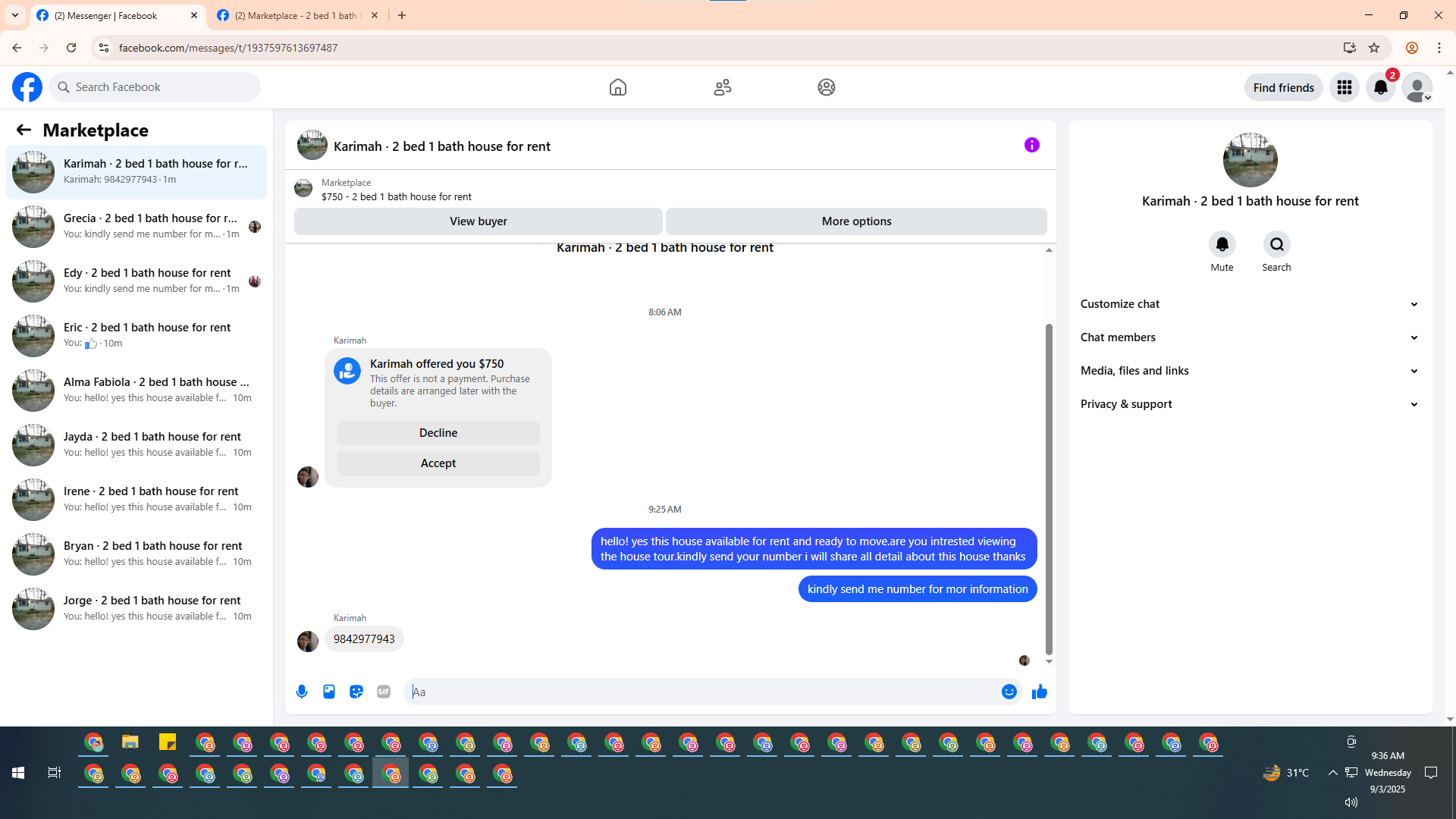Close the Marketplace browser tab
The width and height of the screenshot is (1456, 819).
(x=375, y=15)
